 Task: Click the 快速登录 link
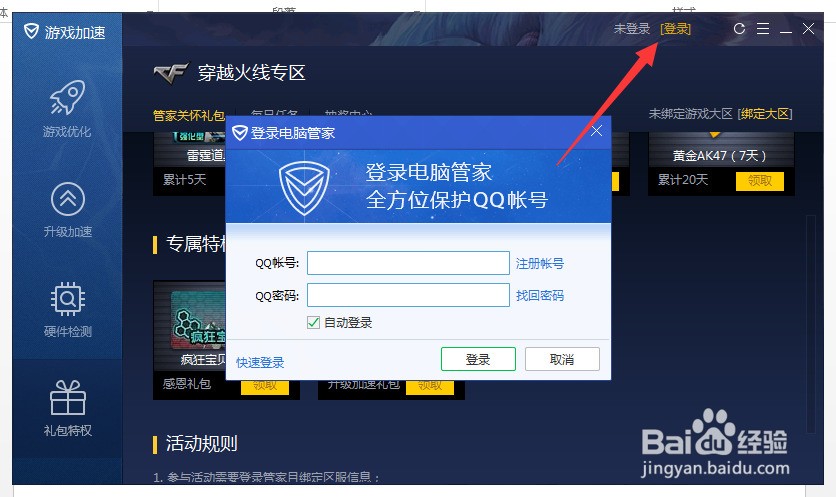pos(260,363)
